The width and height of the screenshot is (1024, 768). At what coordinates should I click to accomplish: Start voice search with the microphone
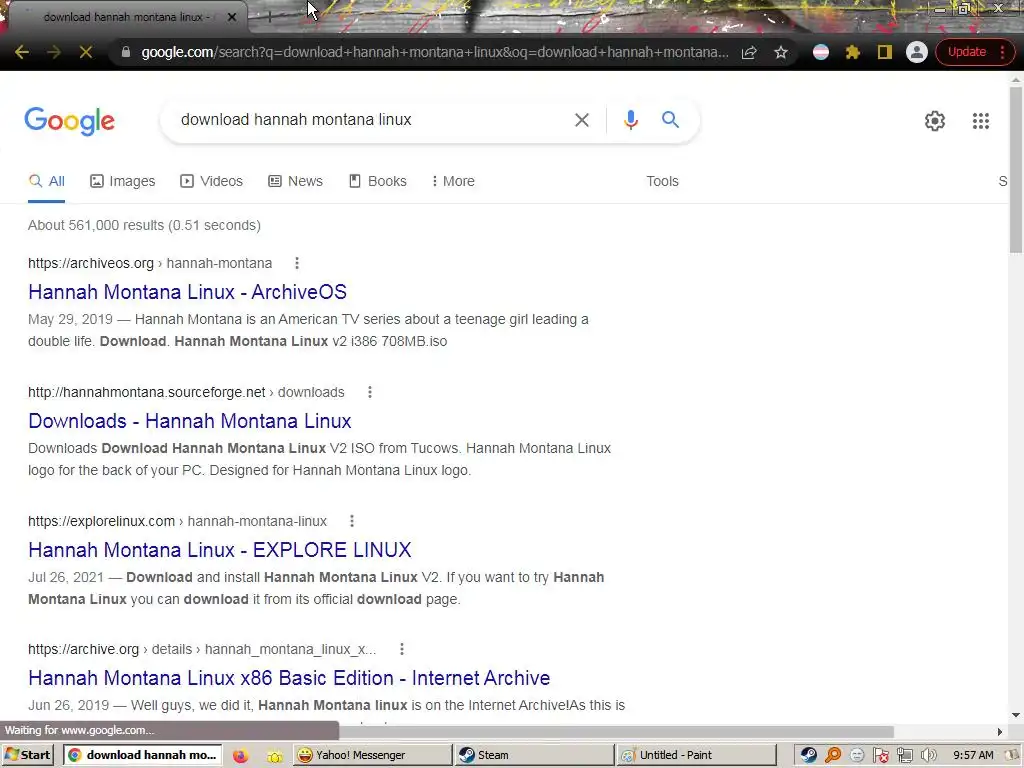[x=630, y=120]
